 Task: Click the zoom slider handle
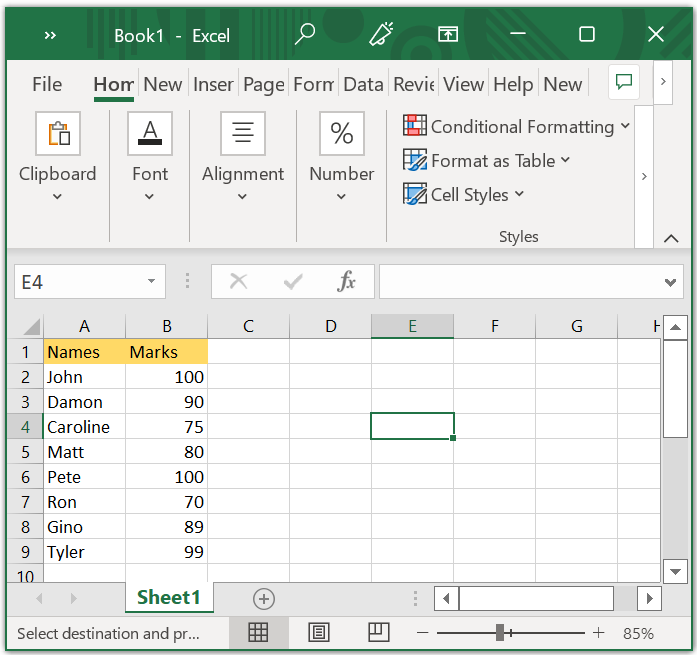(500, 632)
